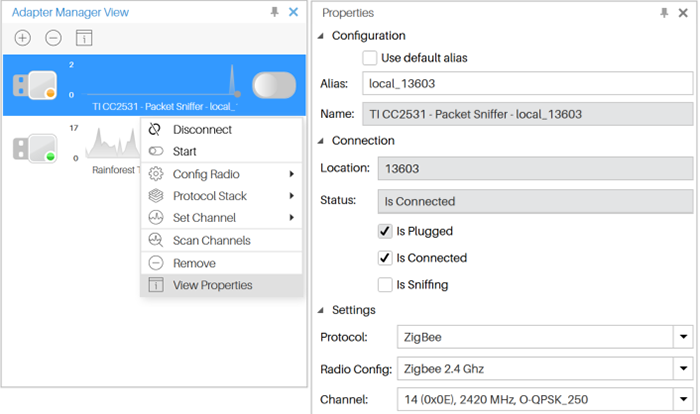Image resolution: width=700 pixels, height=414 pixels.
Task: Toggle the TI CC2531 sniffer capture switch
Action: click(x=274, y=85)
